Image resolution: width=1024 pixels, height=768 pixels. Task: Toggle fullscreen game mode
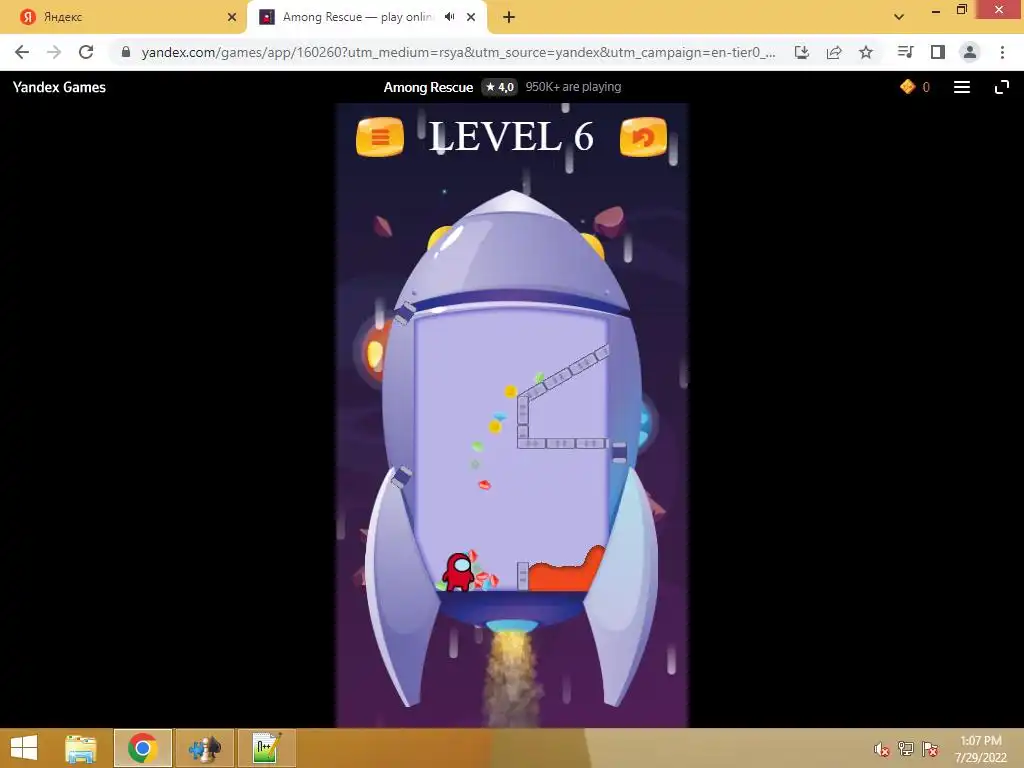tap(1002, 87)
